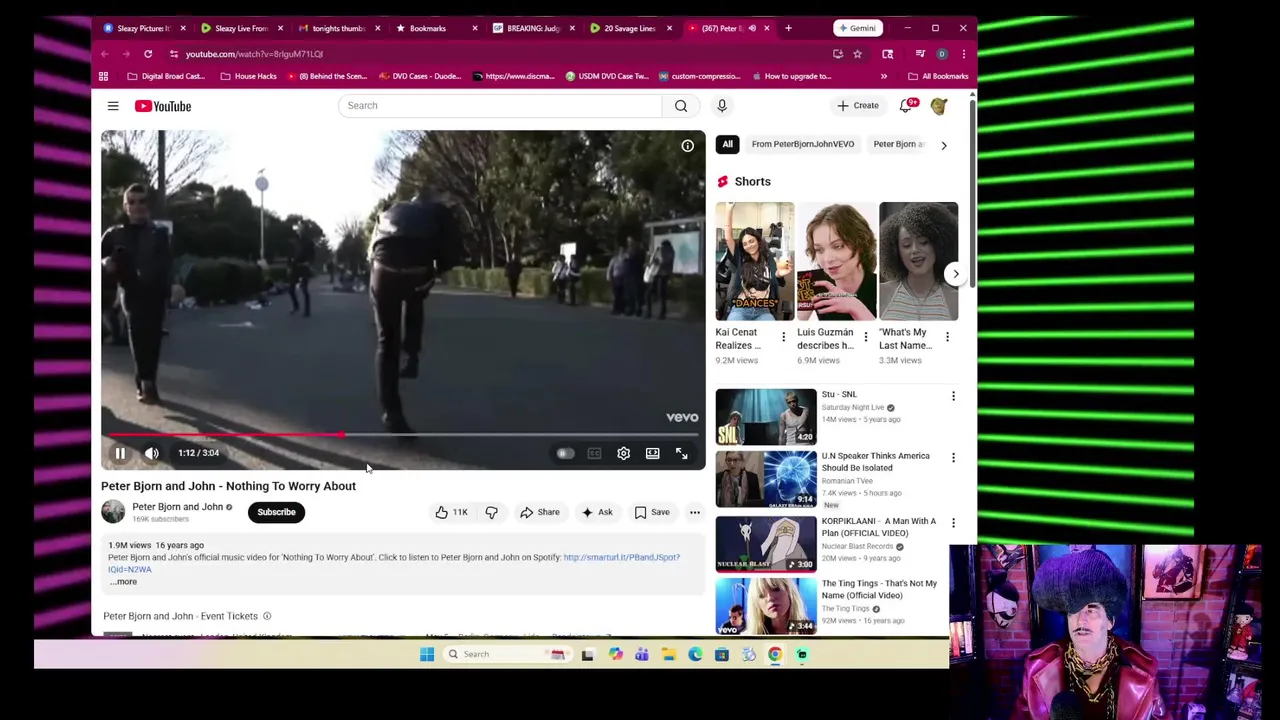Open options for U.N Speaker video
1280x720 pixels.
click(953, 458)
